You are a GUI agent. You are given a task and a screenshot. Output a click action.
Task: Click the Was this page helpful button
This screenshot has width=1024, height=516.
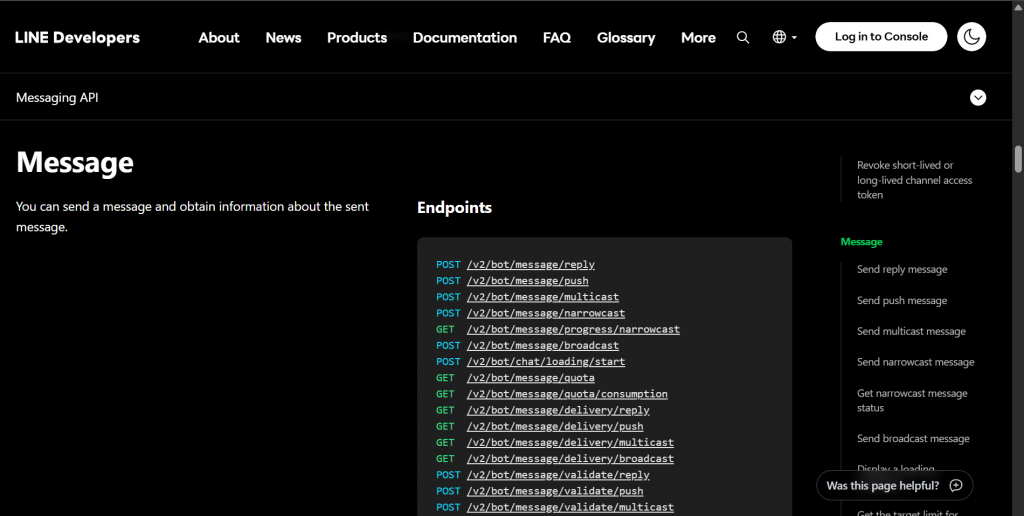[895, 485]
